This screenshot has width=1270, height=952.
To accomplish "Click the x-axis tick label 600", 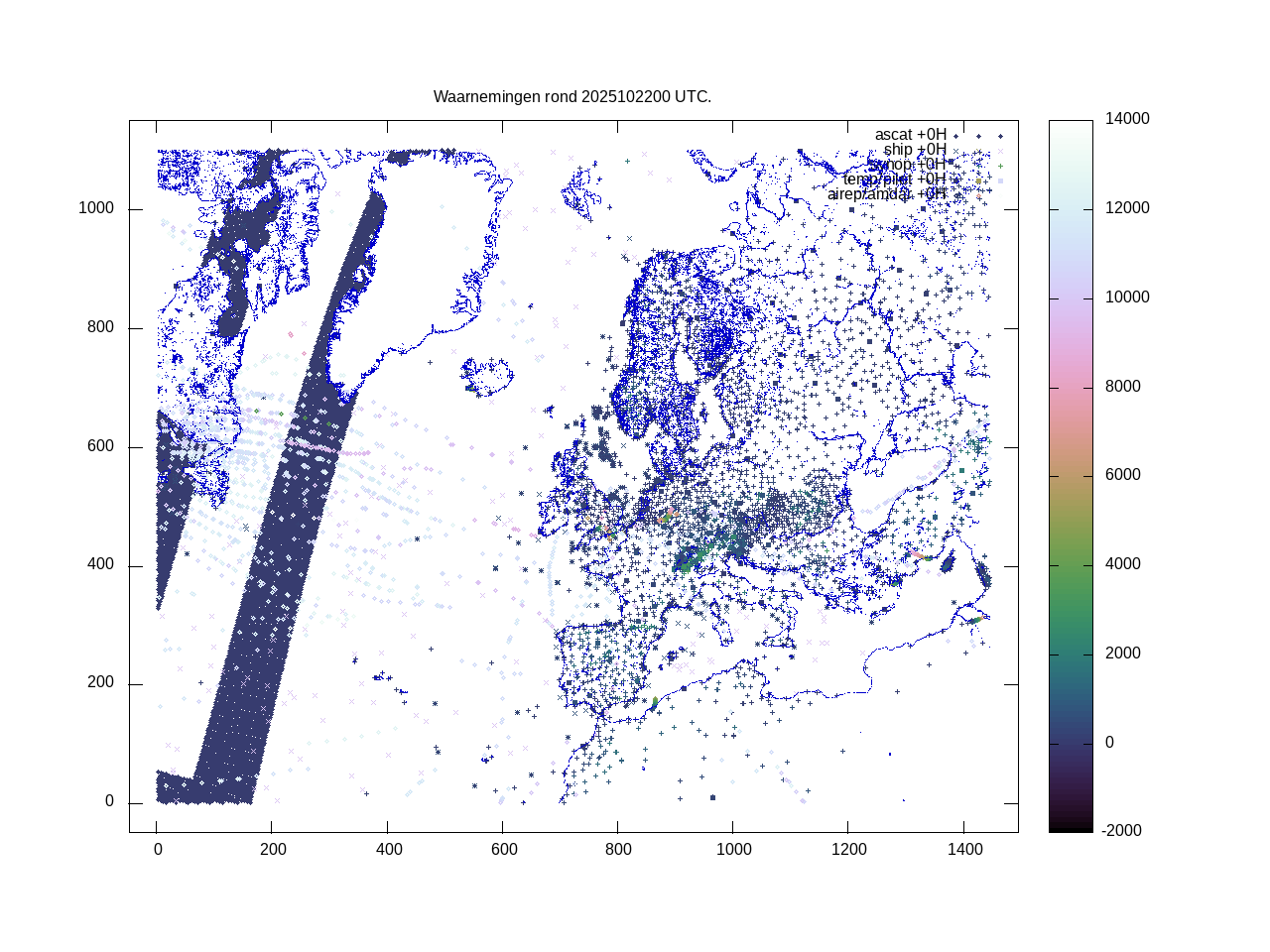I will (x=502, y=850).
